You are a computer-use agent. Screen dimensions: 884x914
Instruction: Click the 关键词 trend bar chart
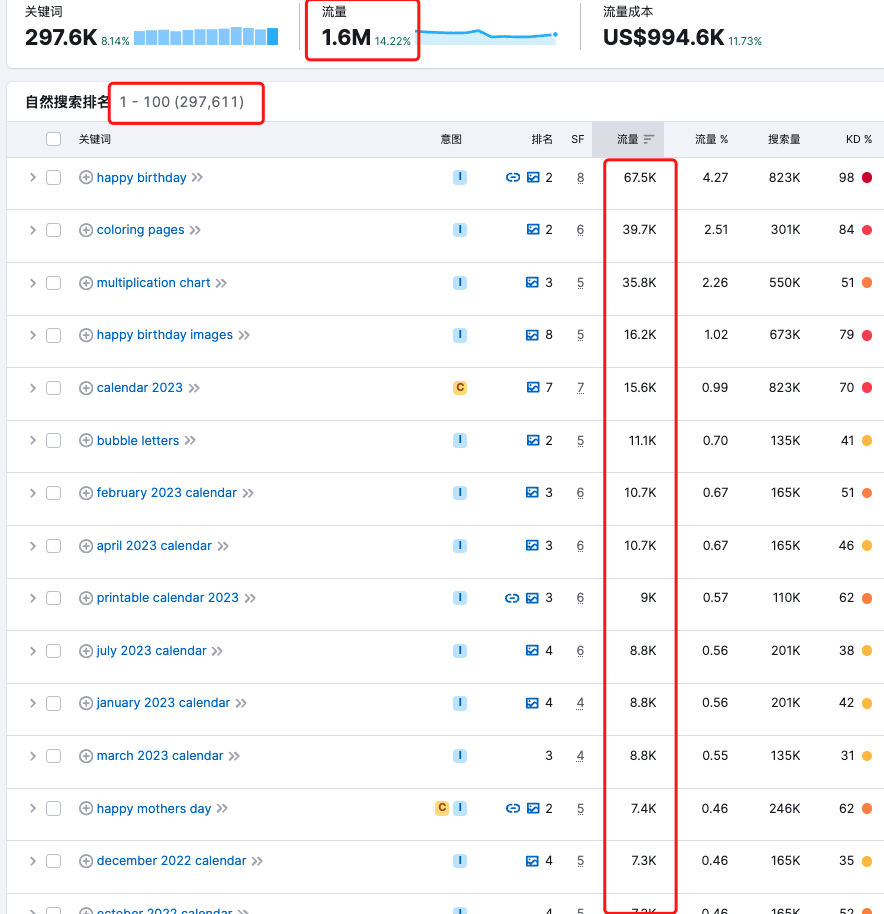[x=206, y=37]
